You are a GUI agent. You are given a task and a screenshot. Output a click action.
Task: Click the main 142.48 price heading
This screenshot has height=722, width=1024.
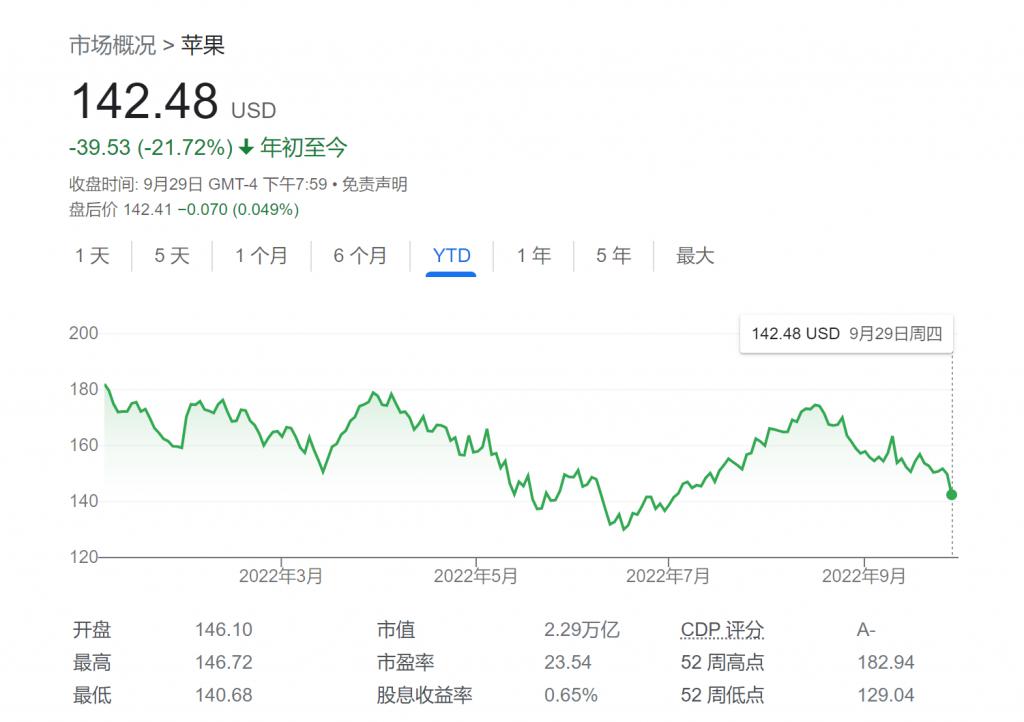(x=144, y=101)
